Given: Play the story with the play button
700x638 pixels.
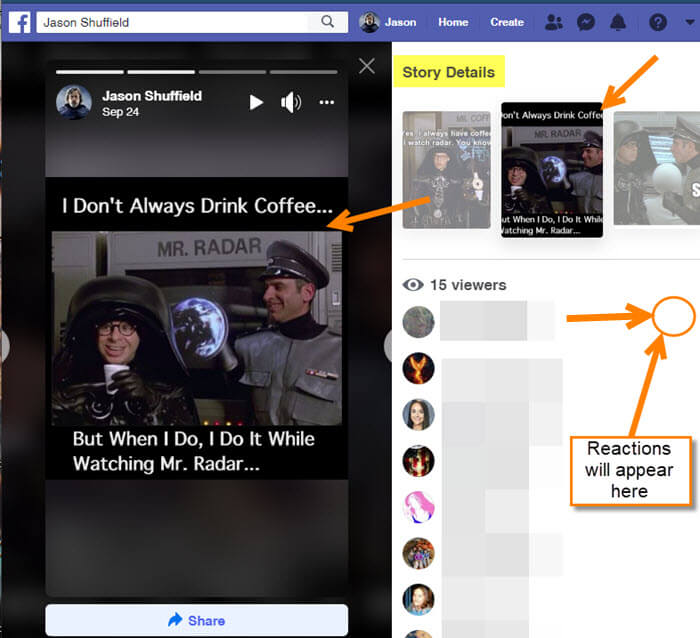Looking at the screenshot, I should [256, 102].
